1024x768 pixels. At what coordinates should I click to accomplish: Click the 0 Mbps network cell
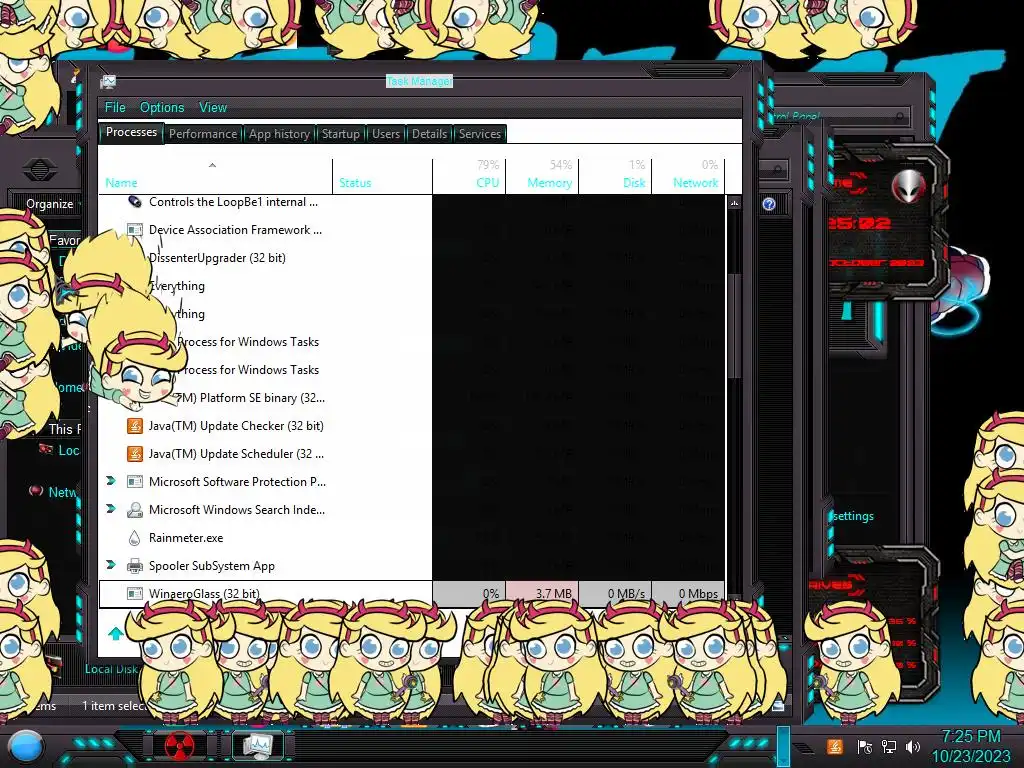(688, 592)
